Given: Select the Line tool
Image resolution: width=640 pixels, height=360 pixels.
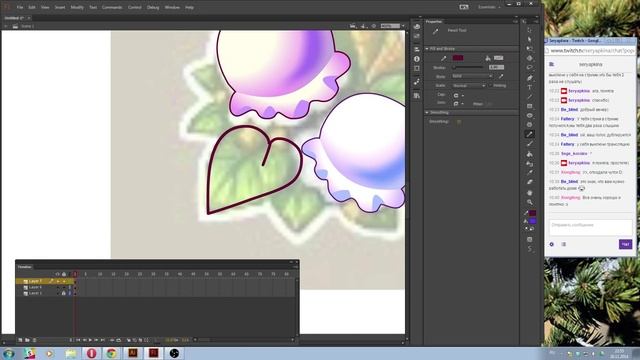Looking at the screenshot, I should 529,97.
